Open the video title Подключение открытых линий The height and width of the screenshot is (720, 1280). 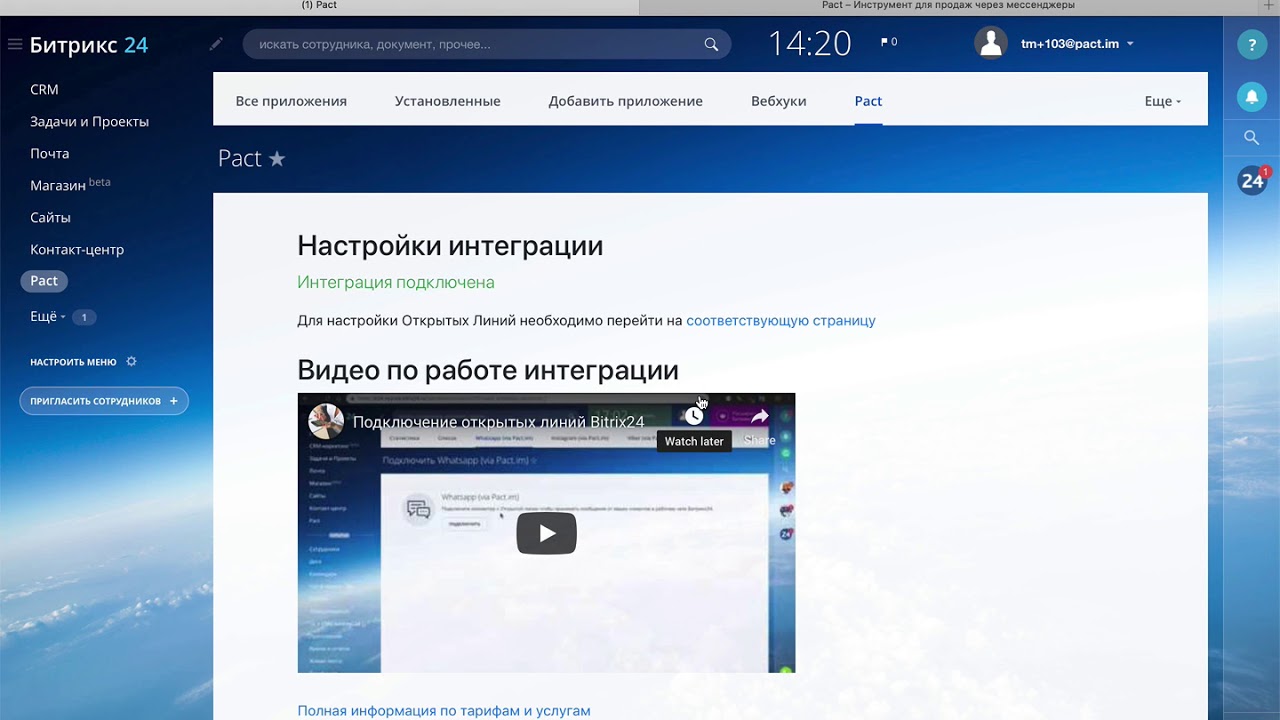point(498,422)
